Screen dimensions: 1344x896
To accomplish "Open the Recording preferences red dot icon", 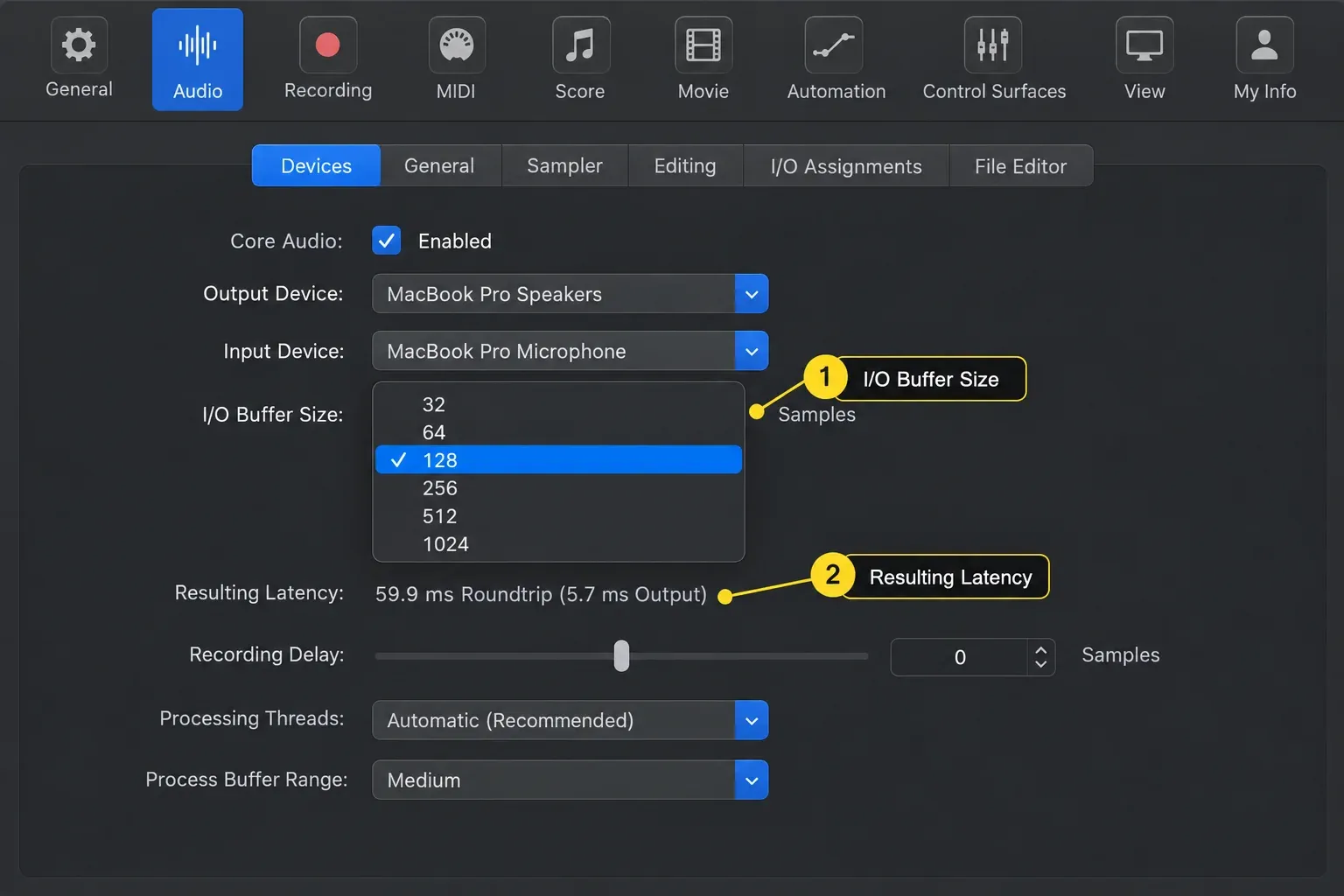I will pyautogui.click(x=328, y=45).
